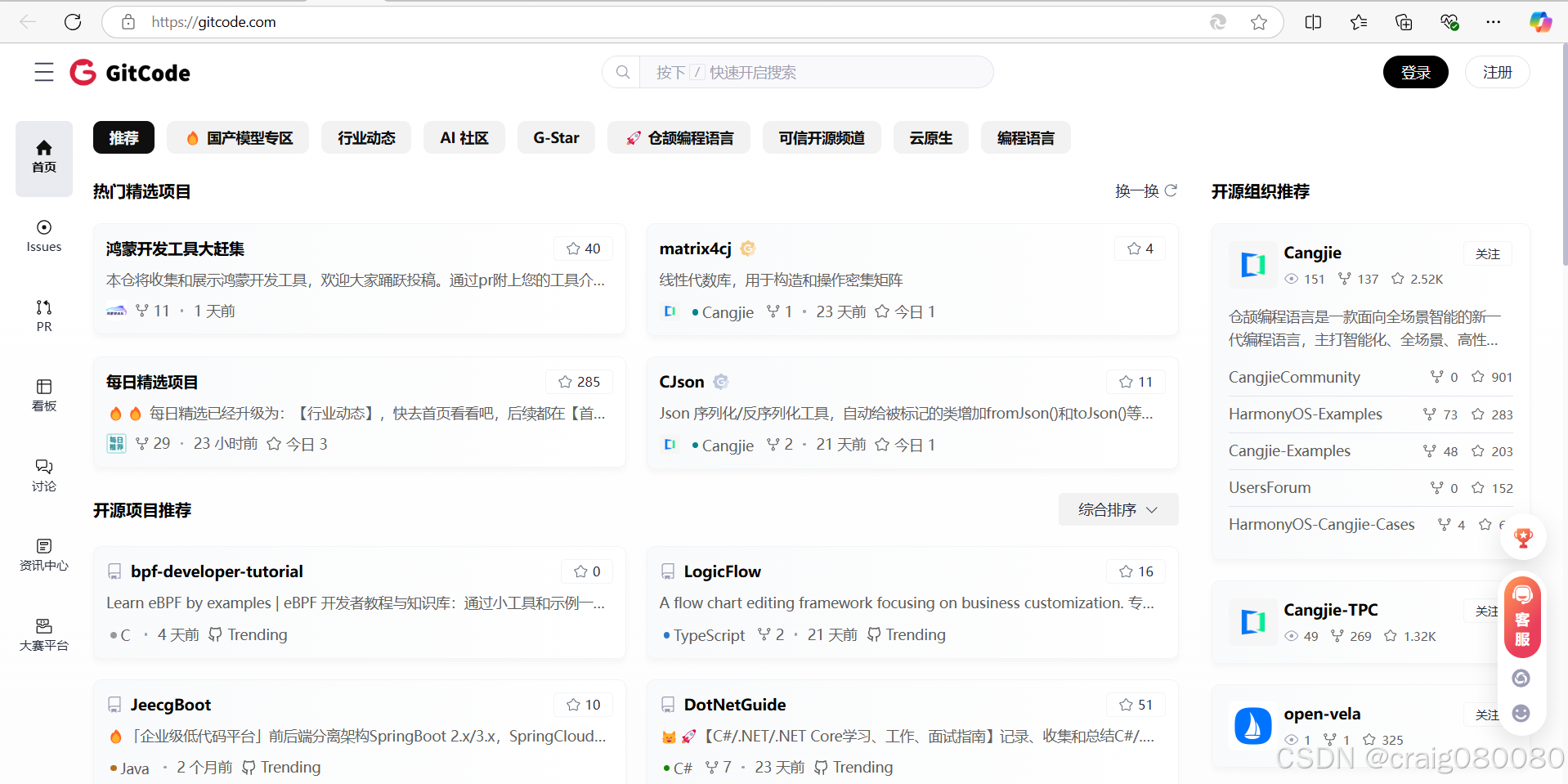Open the hamburger menu icon
1568x784 pixels.
click(x=44, y=72)
